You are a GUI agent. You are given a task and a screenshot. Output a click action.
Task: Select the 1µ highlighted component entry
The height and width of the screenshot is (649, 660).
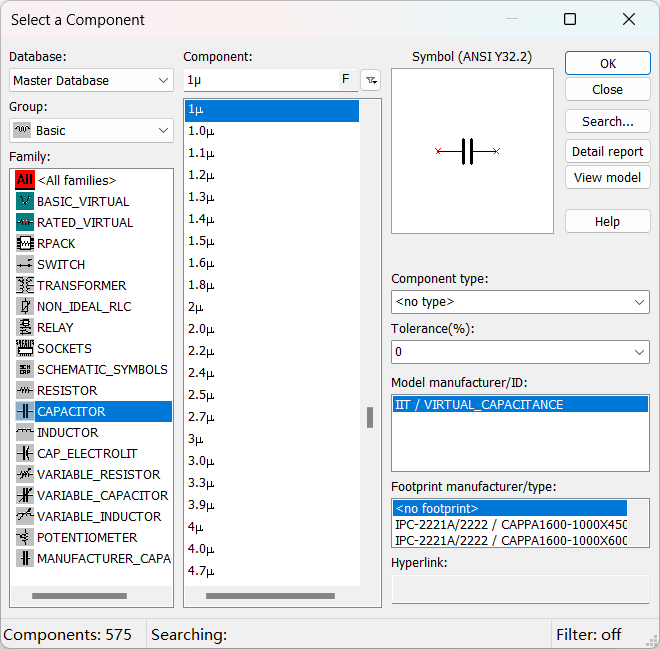[272, 110]
